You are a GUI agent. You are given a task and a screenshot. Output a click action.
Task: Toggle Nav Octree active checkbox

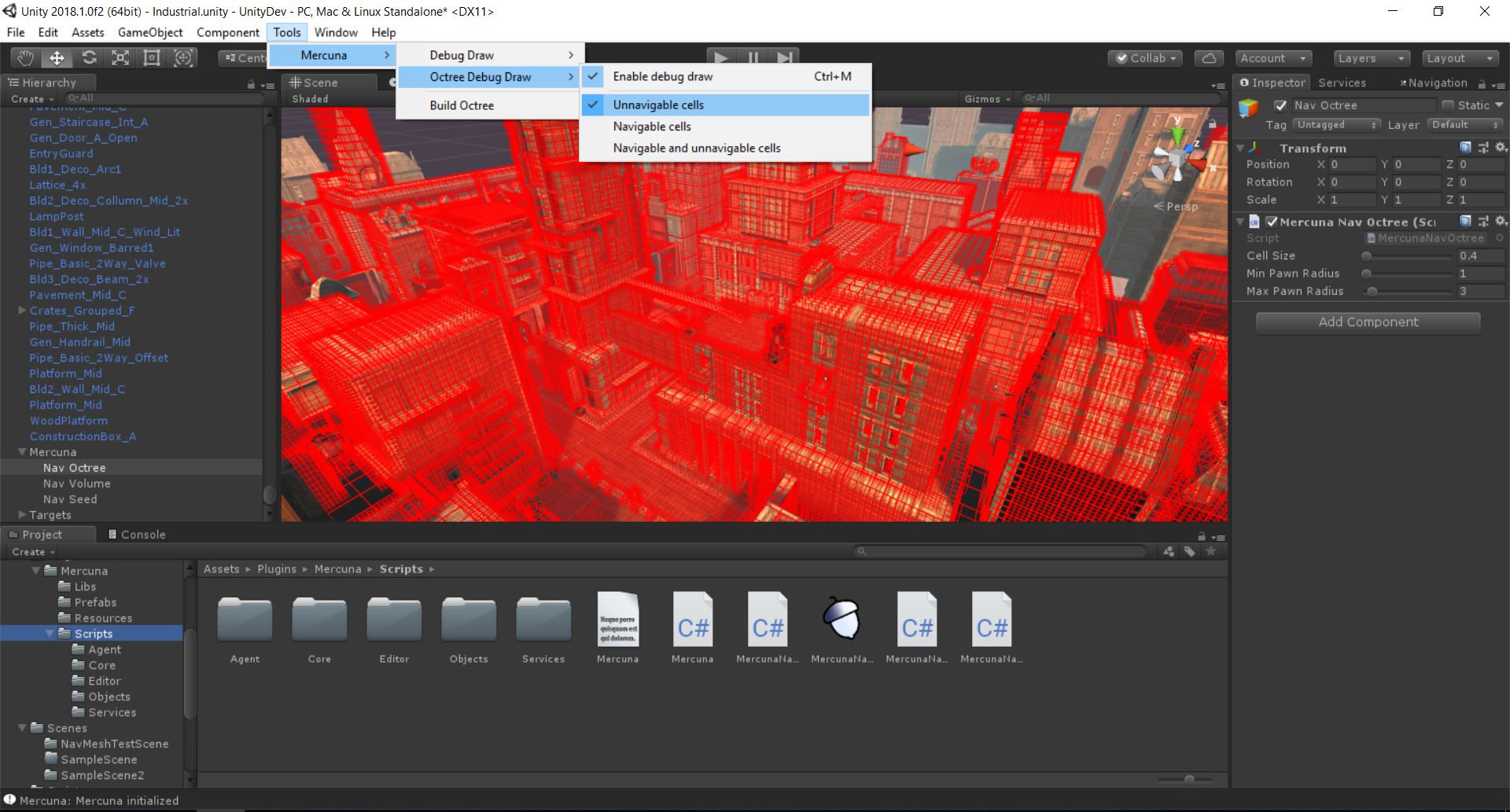click(1280, 105)
